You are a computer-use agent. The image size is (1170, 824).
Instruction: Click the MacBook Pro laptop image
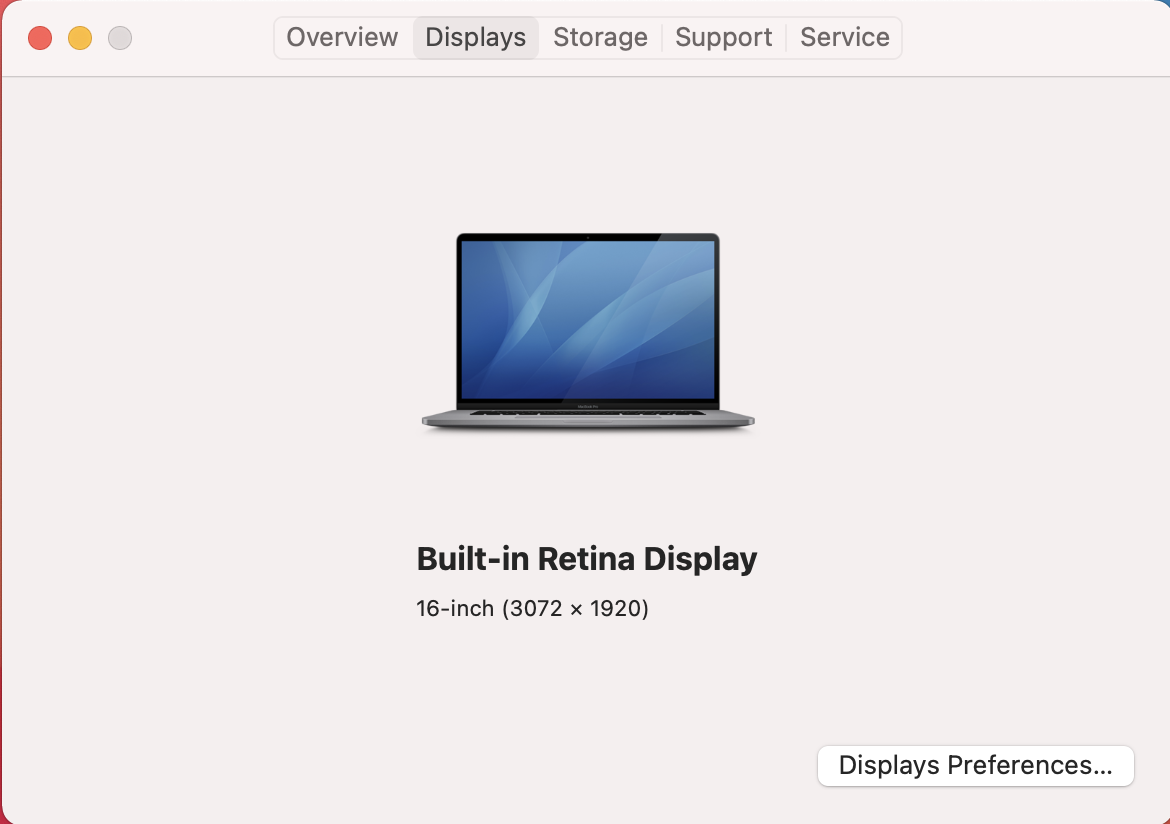[x=588, y=332]
